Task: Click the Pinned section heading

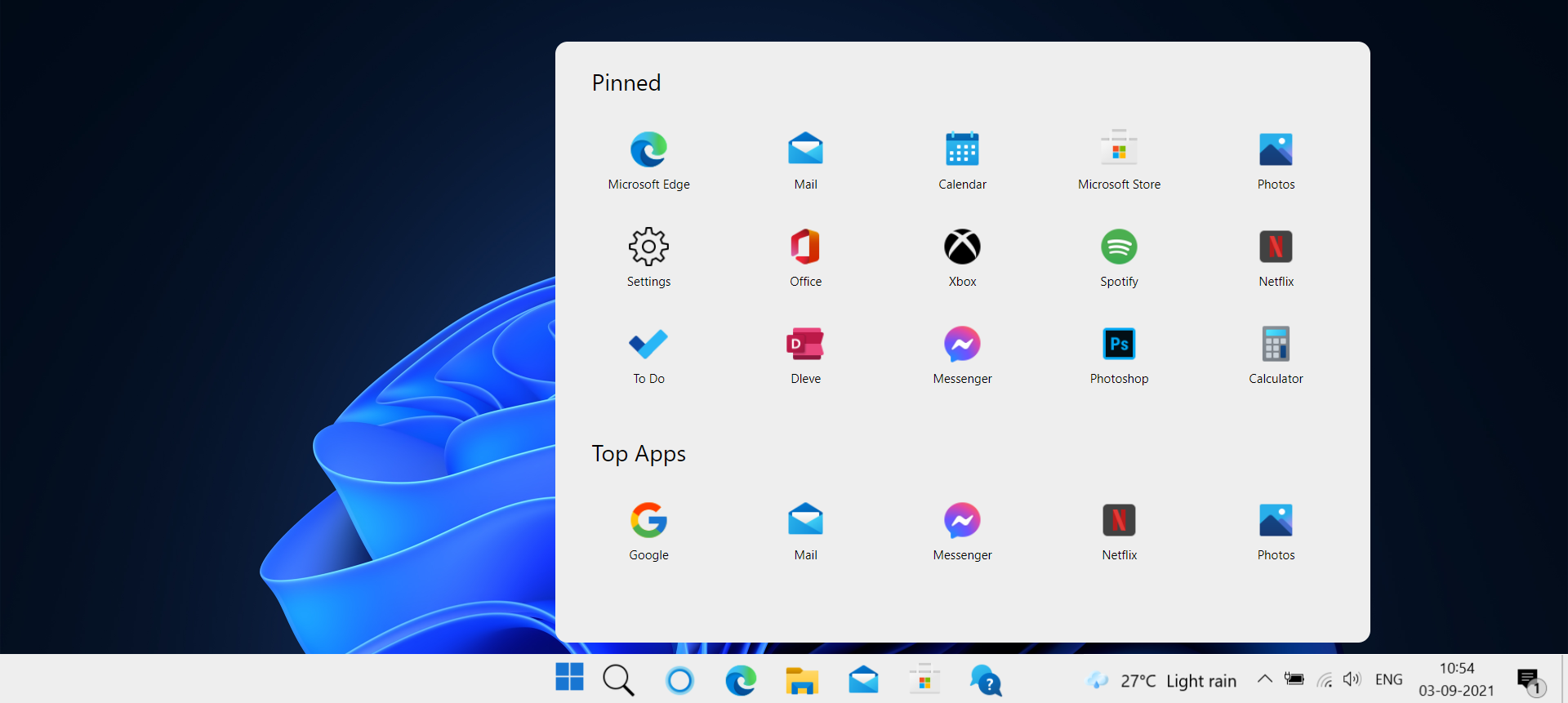Action: tap(626, 82)
